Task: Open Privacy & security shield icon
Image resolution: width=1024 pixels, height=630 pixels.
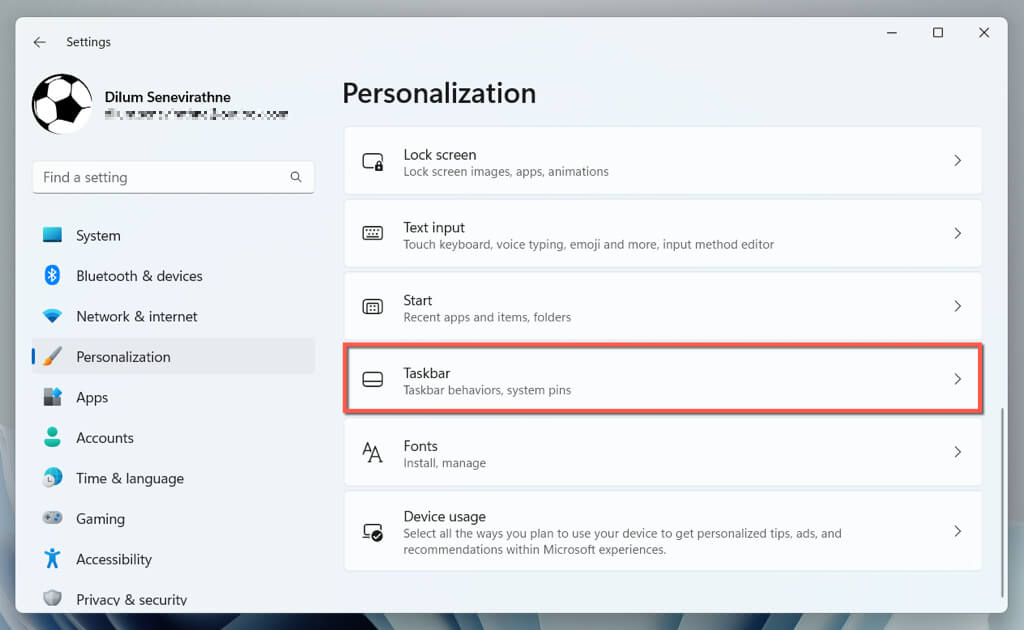Action: point(53,598)
